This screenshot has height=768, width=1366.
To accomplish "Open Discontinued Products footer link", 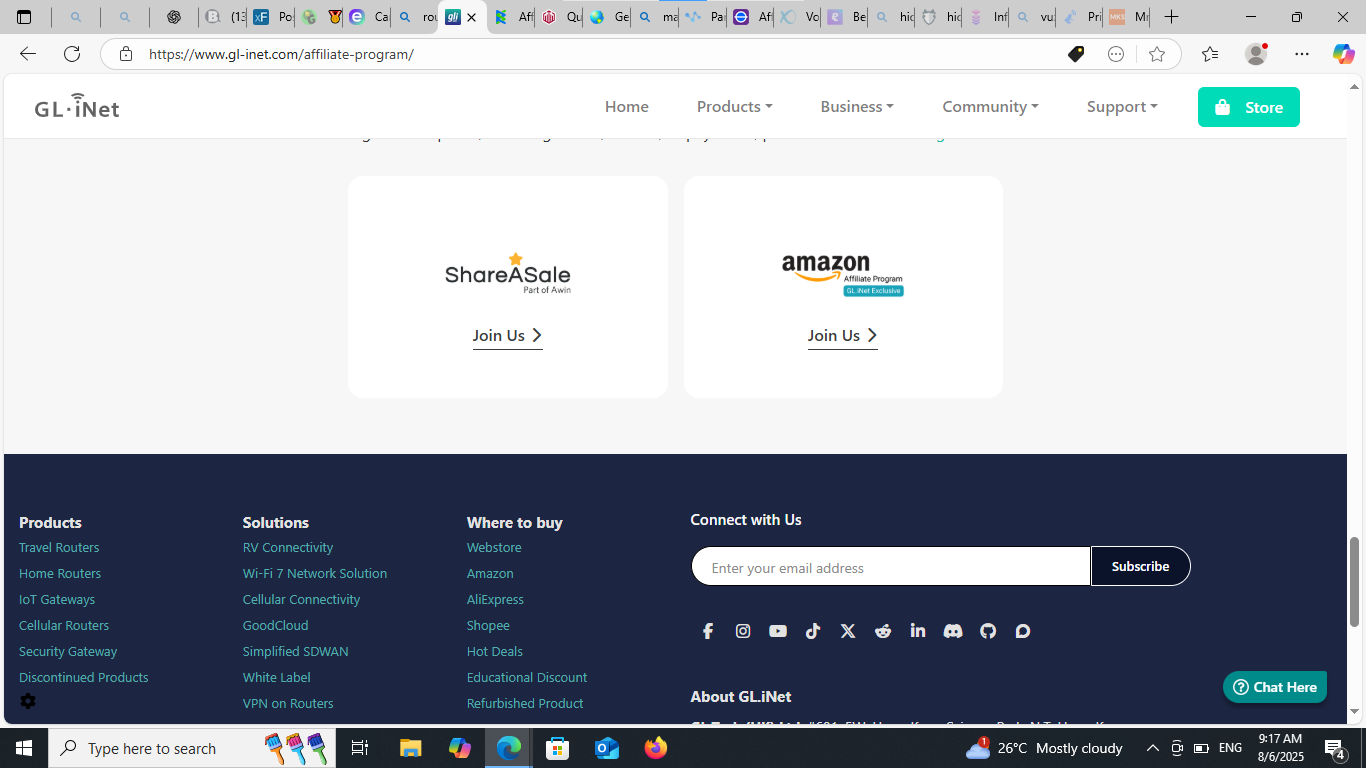I will tap(84, 677).
